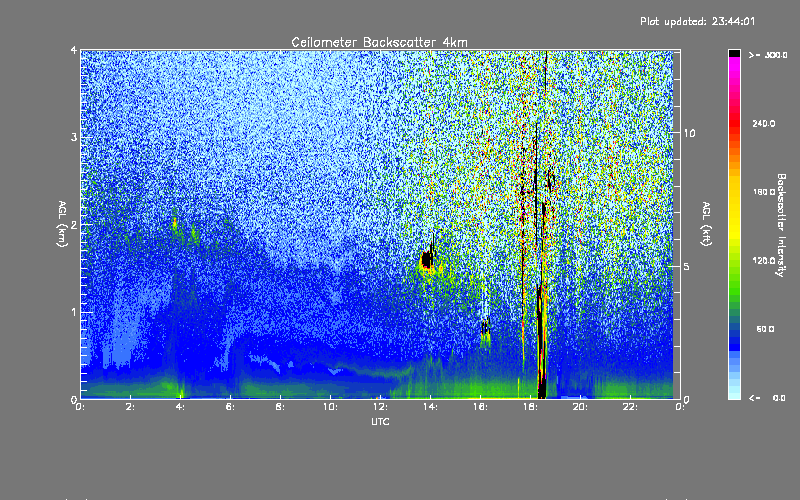Click the "14:" UTC tick label

430,407
